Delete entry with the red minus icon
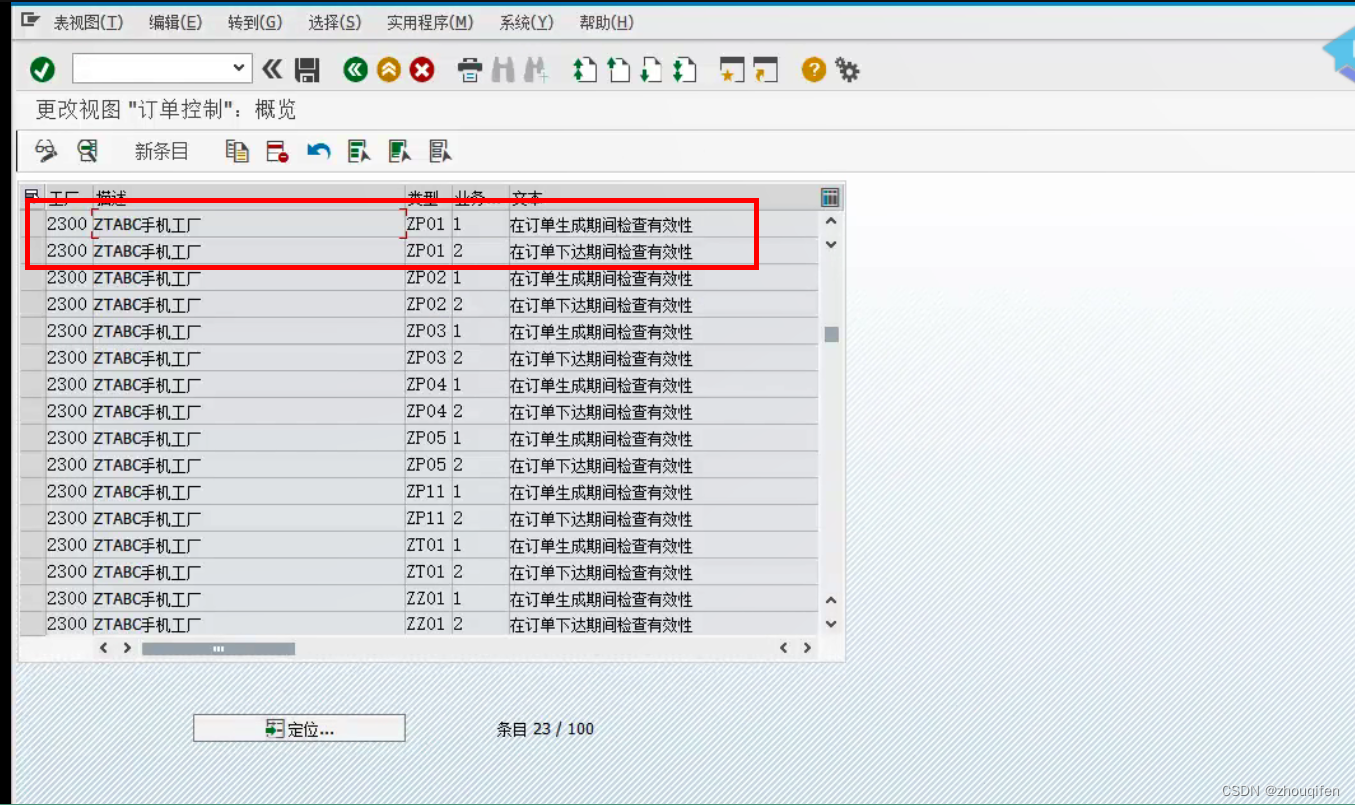The width and height of the screenshot is (1355, 808). click(x=277, y=151)
